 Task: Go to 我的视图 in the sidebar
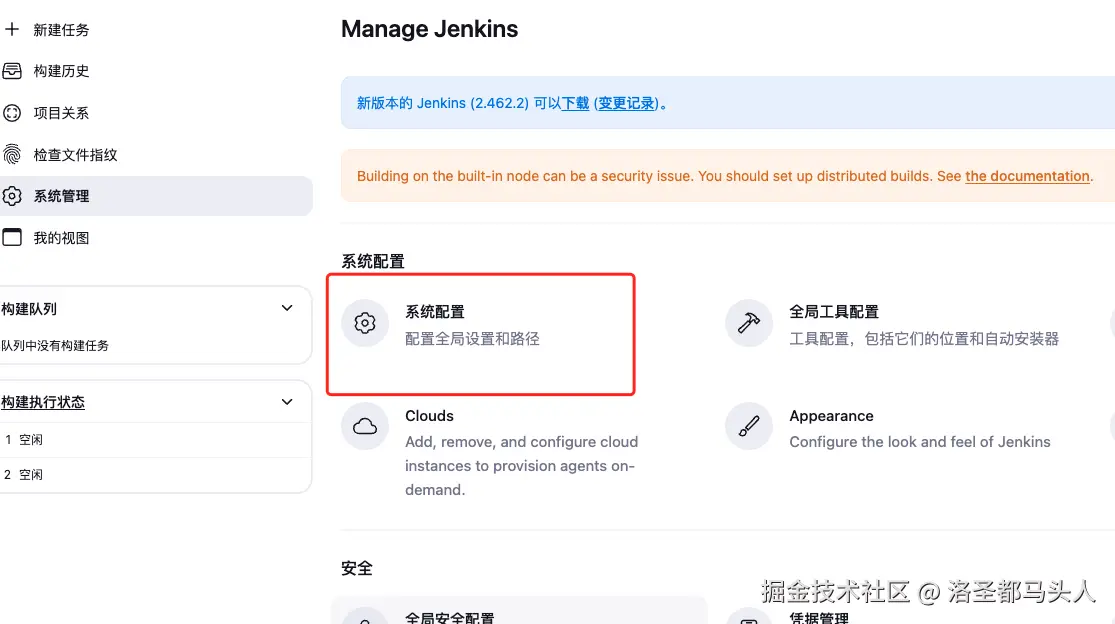click(61, 238)
